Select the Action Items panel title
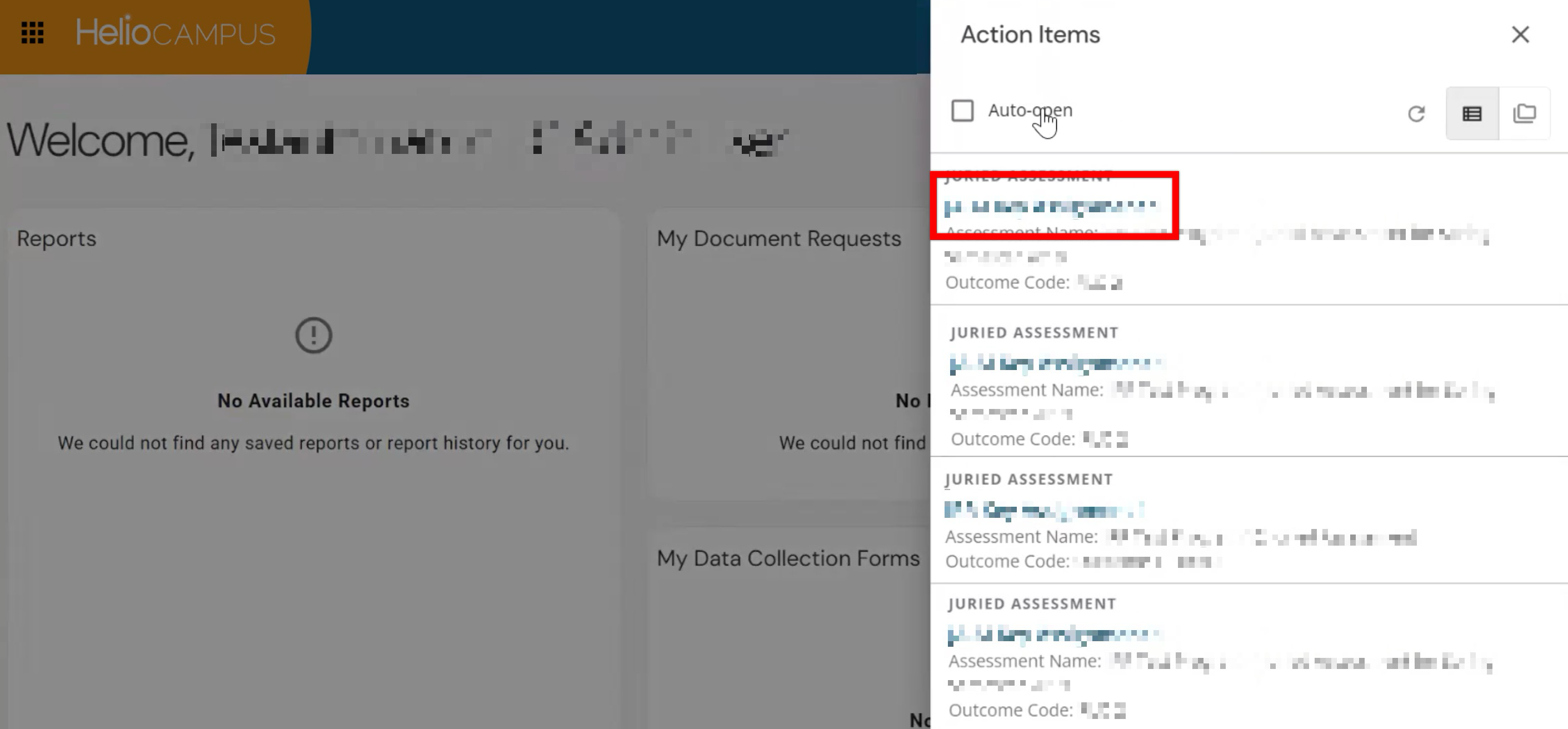 coord(1030,34)
